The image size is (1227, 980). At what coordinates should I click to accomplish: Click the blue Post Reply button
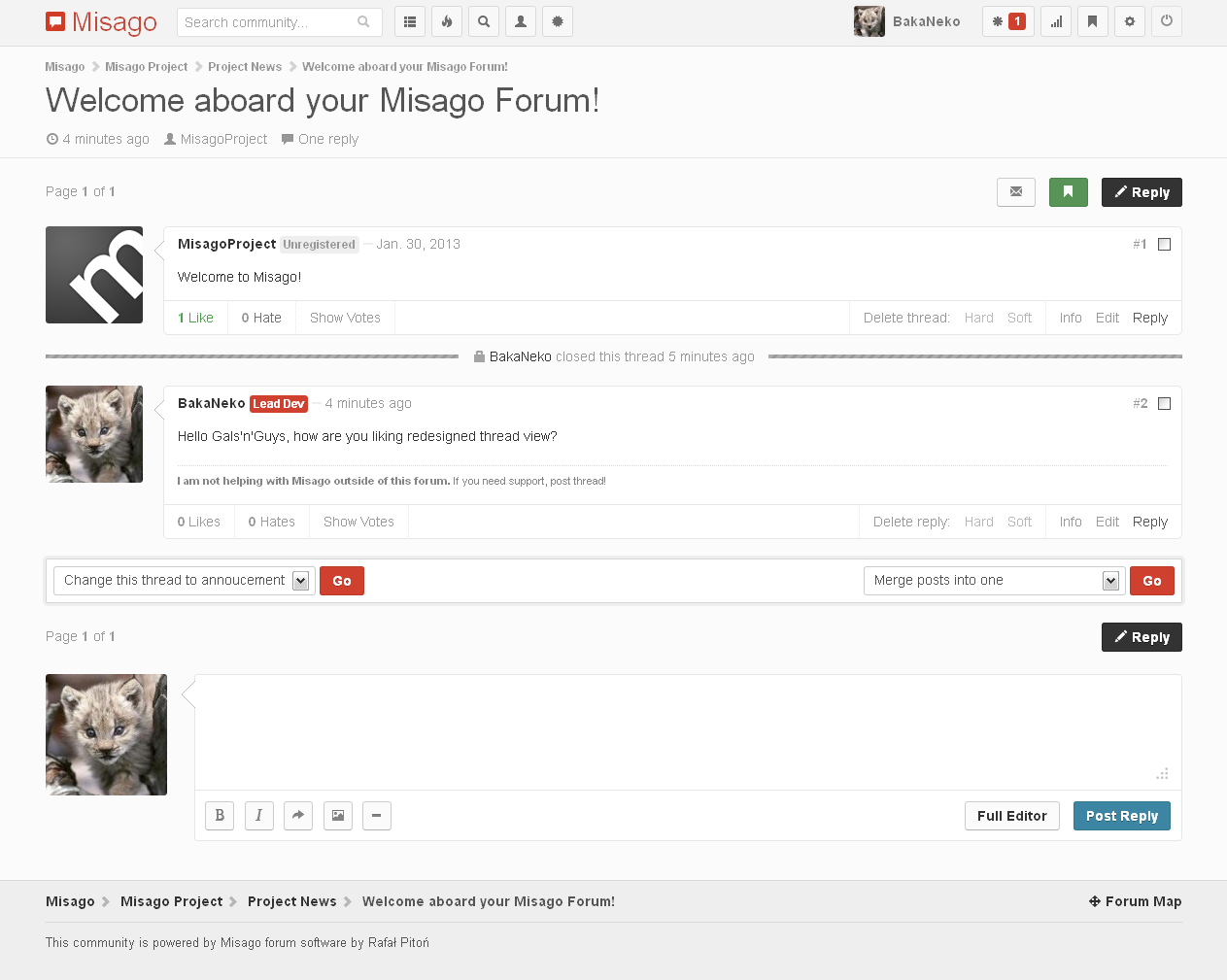tap(1121, 816)
